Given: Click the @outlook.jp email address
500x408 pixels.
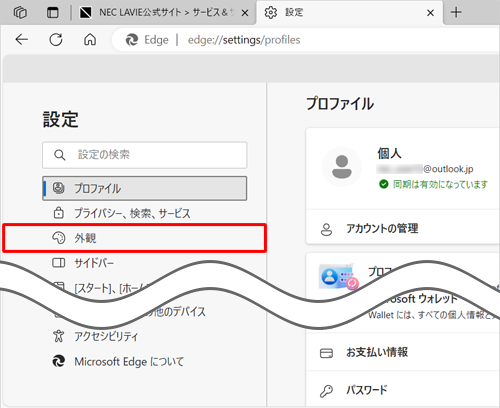Looking at the screenshot, I should [425, 169].
